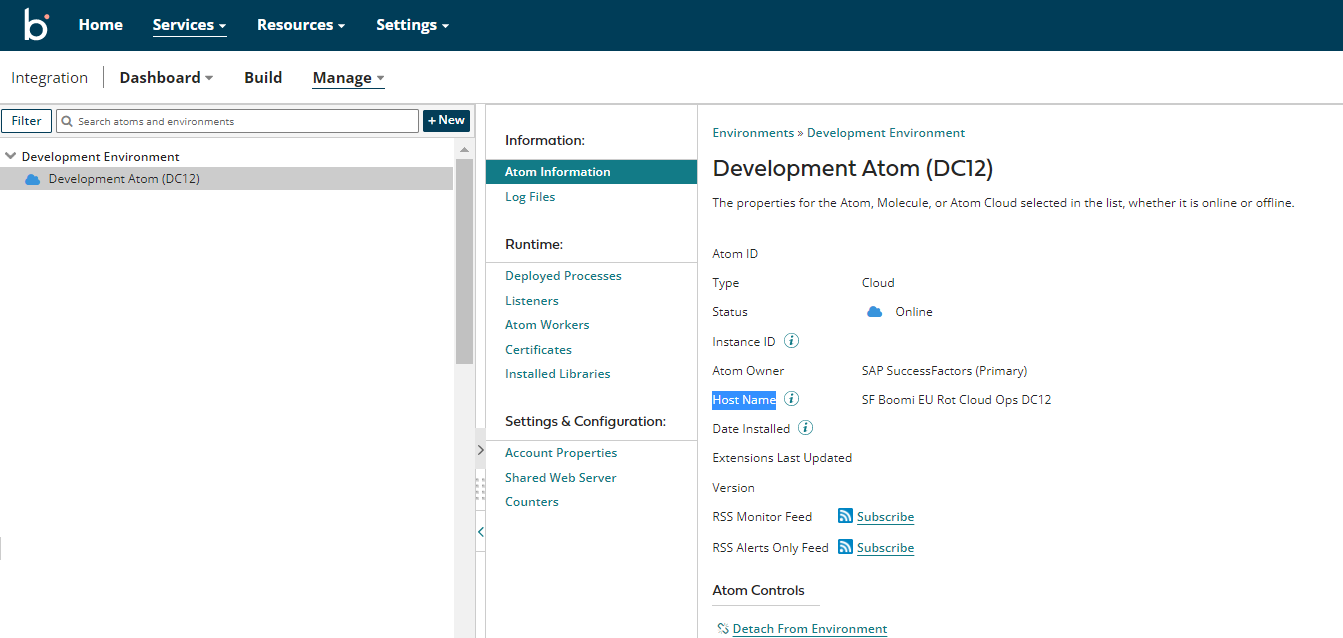Click the SAP SuccessFactors (Primary) owner value
The width and height of the screenshot is (1343, 638).
[x=944, y=371]
